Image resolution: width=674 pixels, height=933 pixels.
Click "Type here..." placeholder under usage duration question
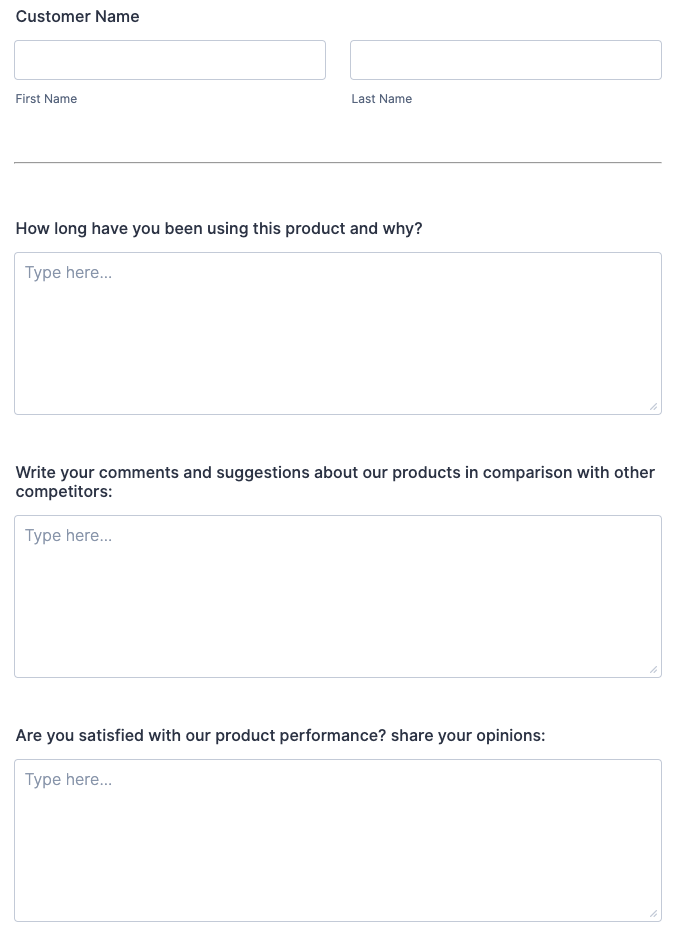(x=68, y=273)
